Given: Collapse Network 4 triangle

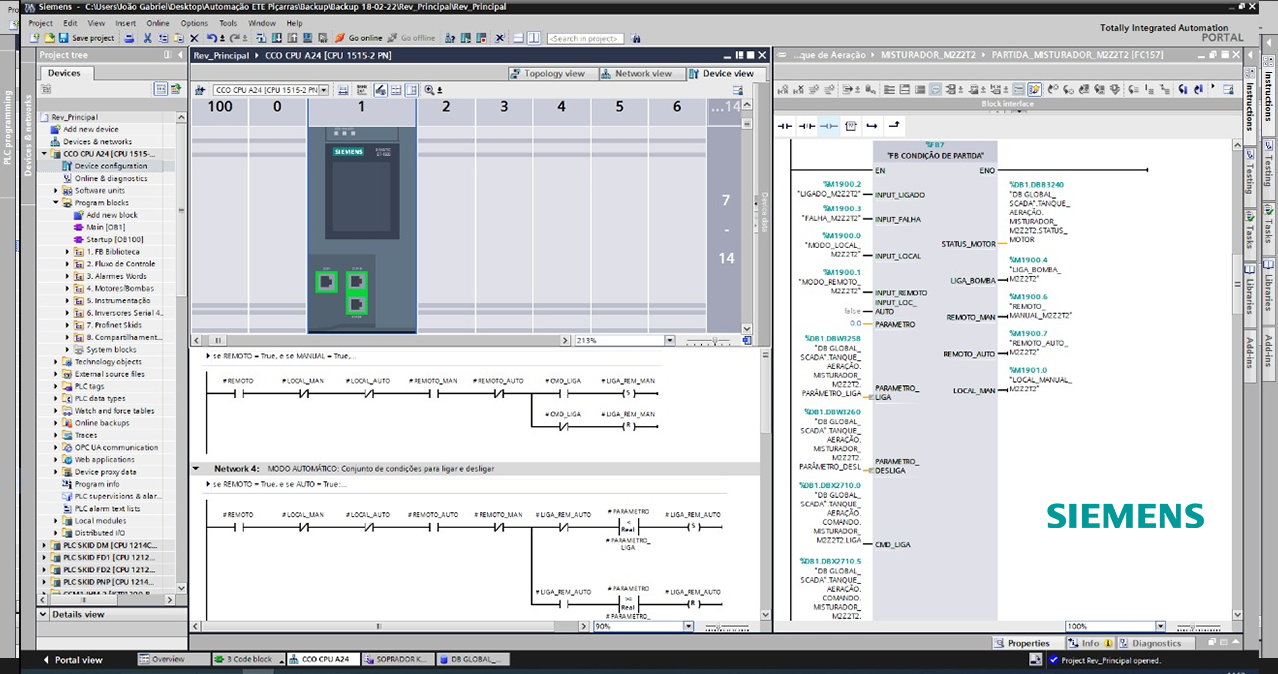Looking at the screenshot, I should (x=197, y=468).
